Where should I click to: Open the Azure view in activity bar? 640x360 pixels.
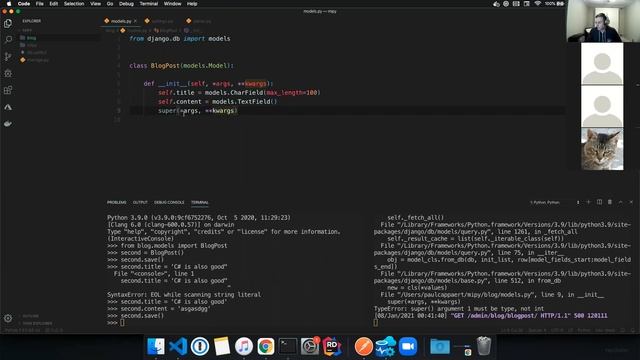pyautogui.click(x=8, y=107)
